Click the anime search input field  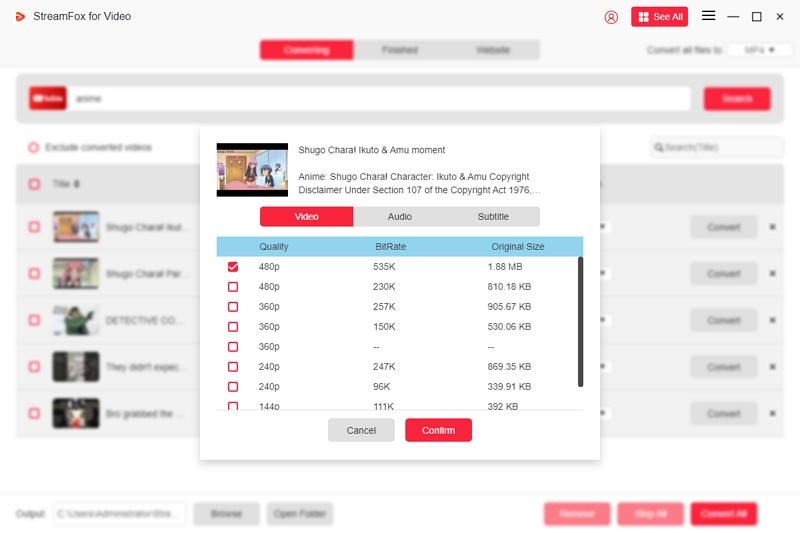(x=379, y=98)
